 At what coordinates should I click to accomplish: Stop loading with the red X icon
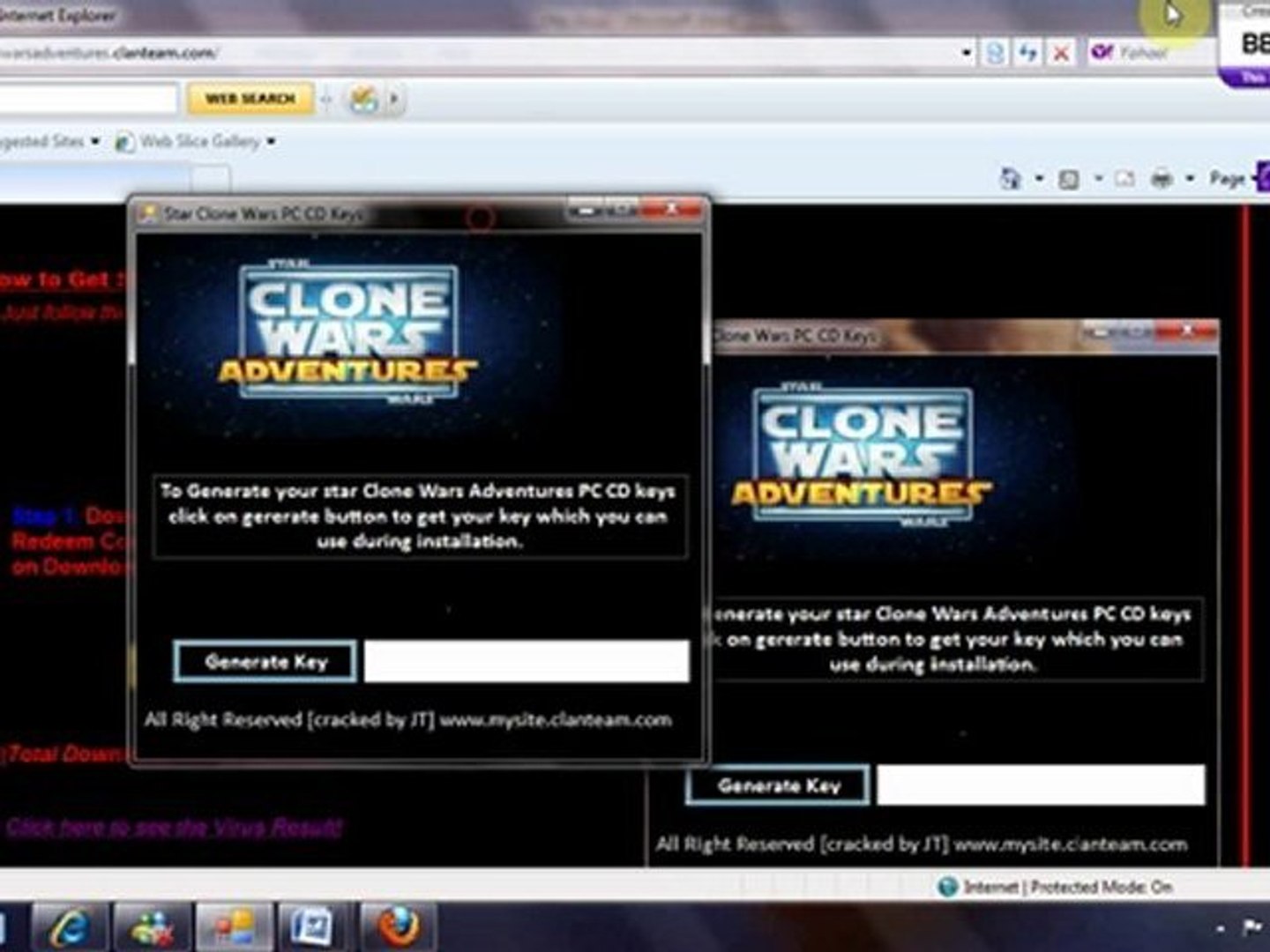coord(1061,53)
